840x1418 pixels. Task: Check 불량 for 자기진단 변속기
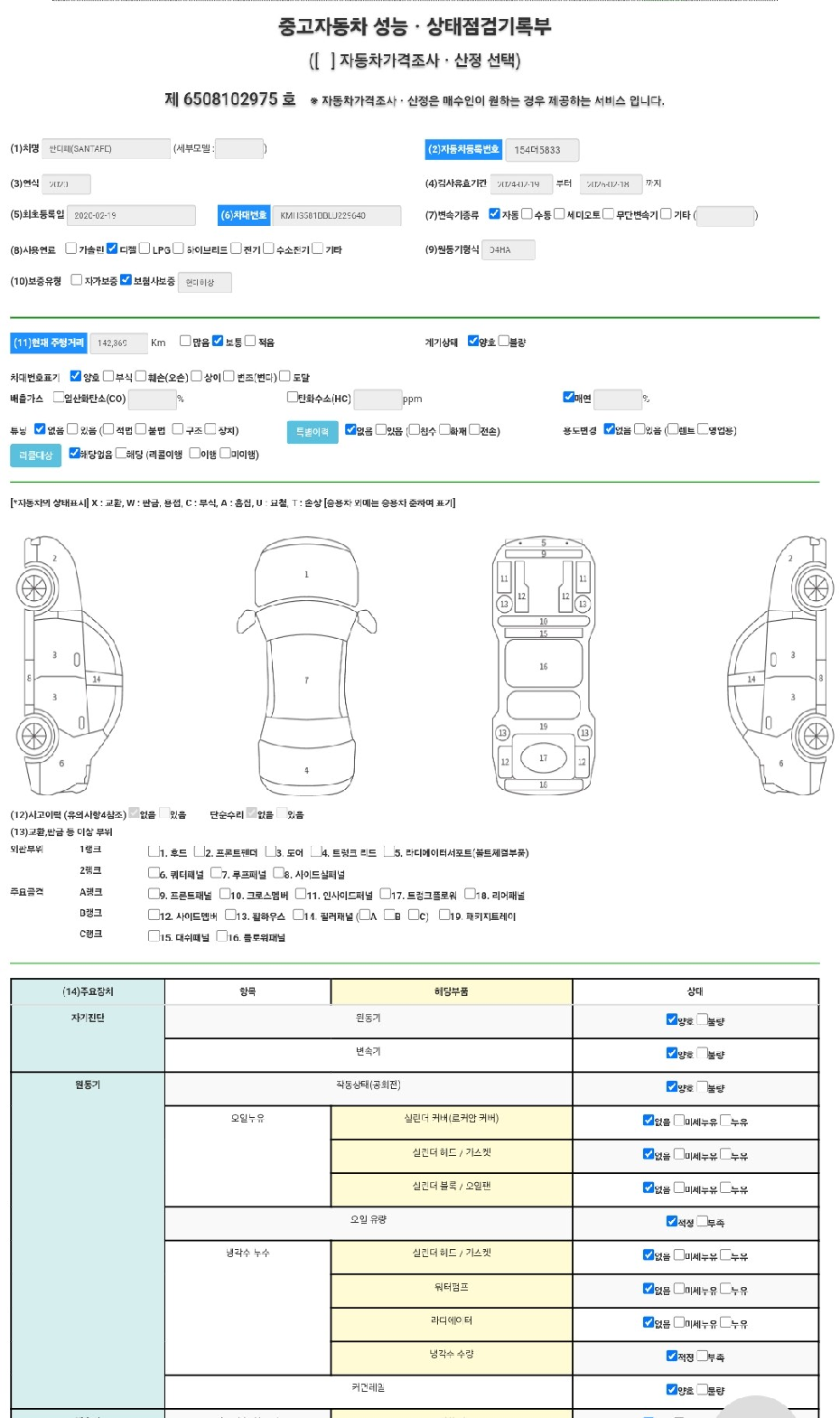[x=702, y=1053]
